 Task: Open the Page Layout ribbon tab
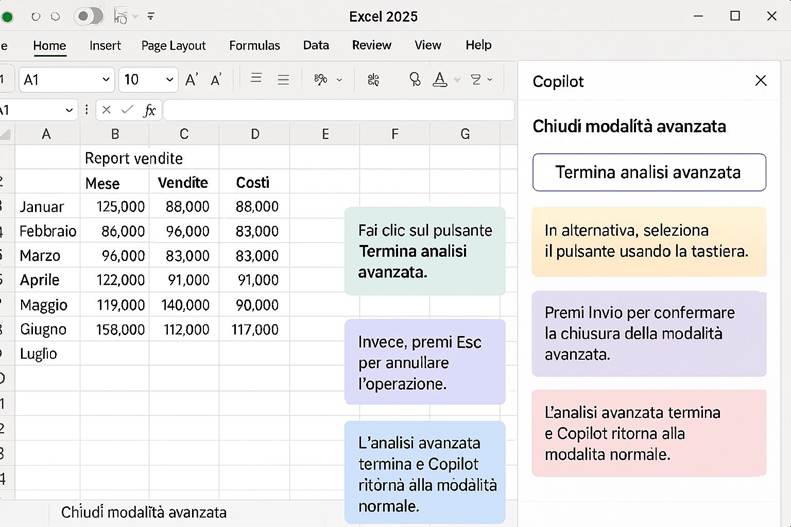click(x=174, y=45)
